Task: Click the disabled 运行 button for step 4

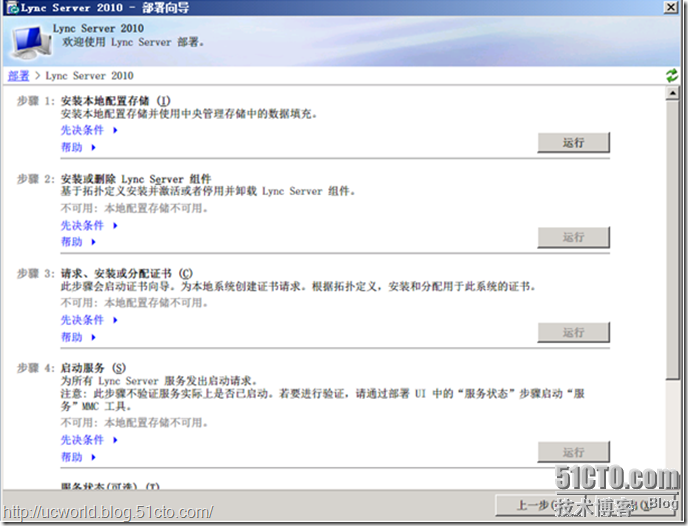Action: (x=573, y=452)
